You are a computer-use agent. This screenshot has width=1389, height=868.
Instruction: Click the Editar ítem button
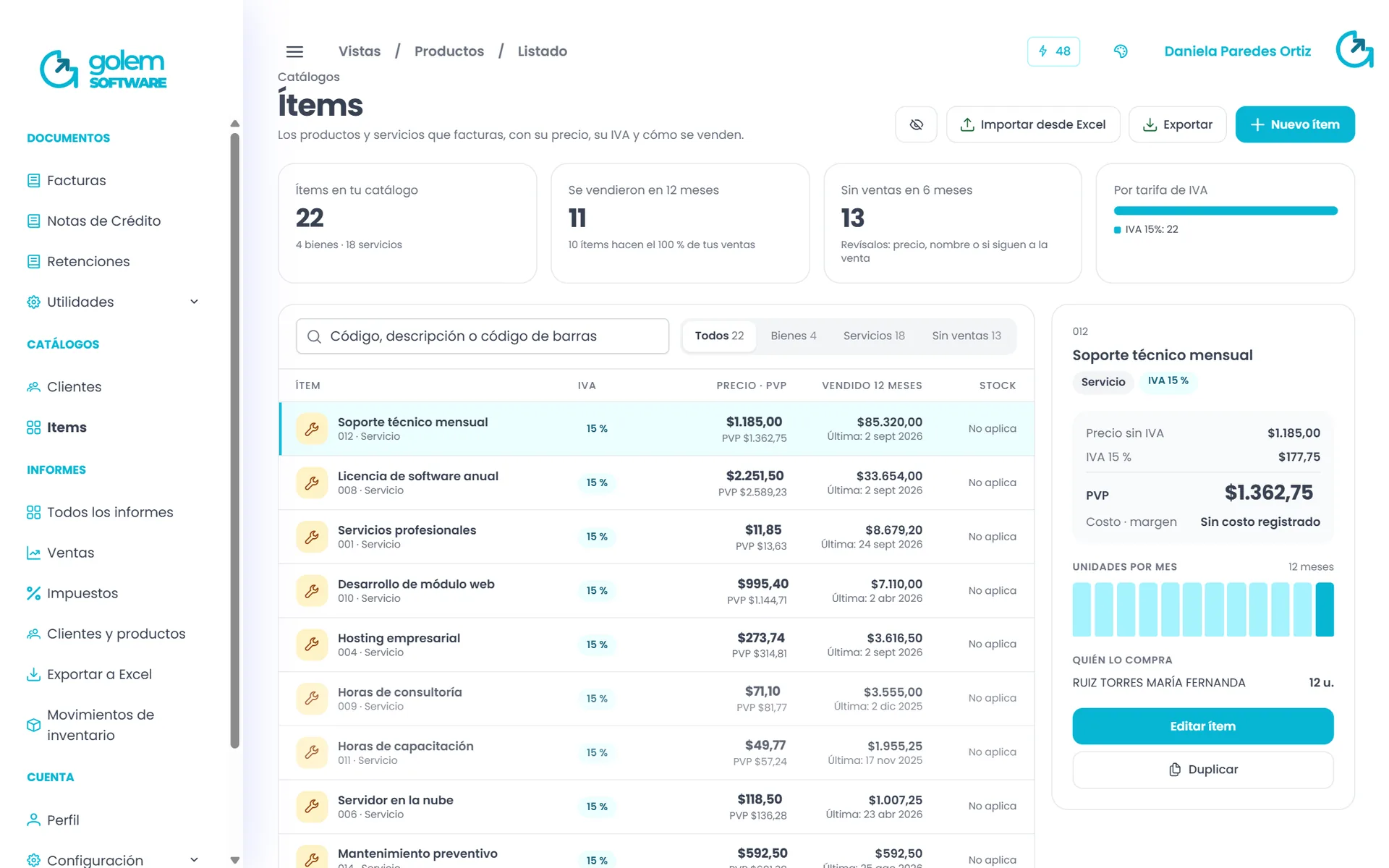point(1202,726)
